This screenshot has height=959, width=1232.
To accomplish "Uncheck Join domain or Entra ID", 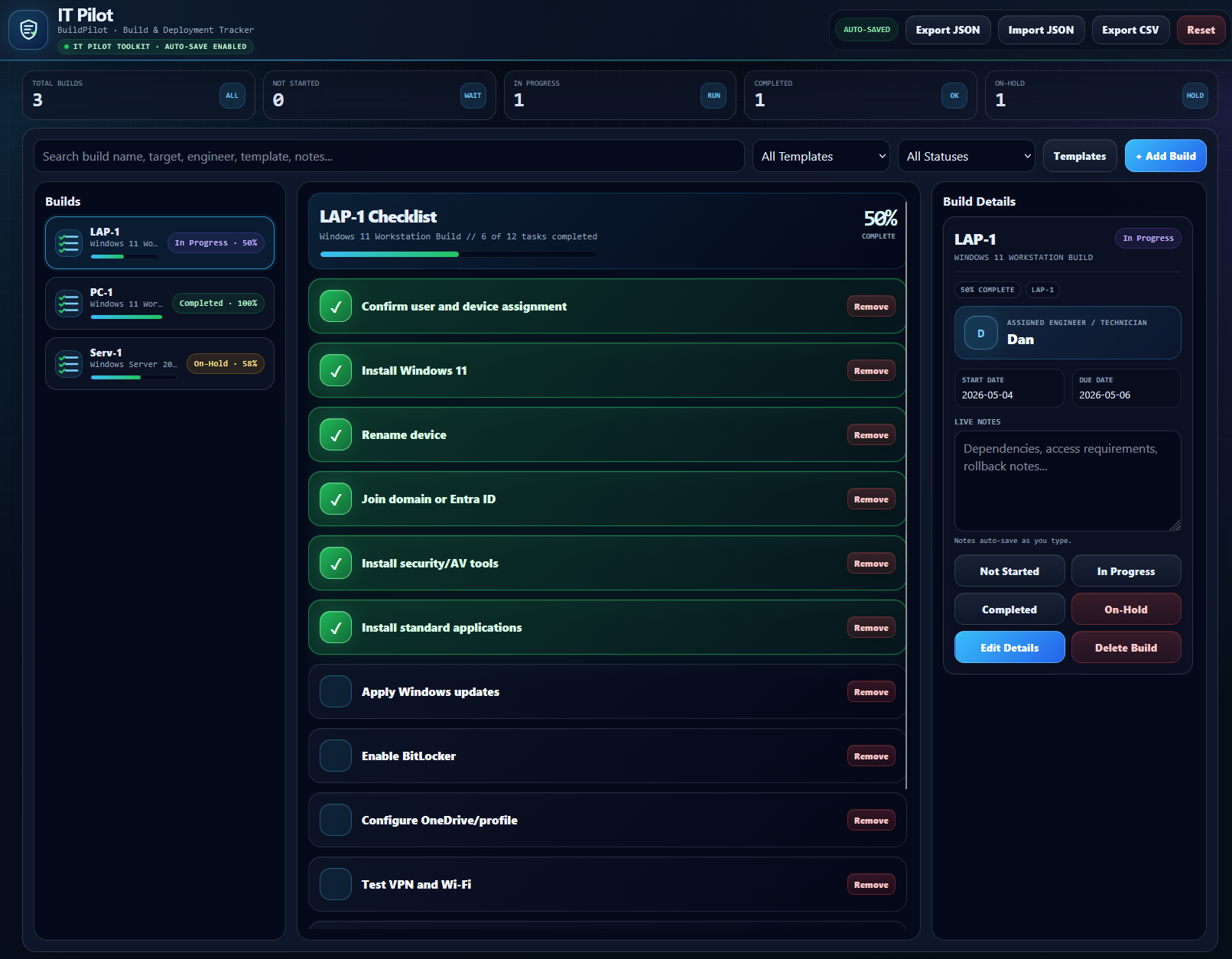I will [336, 499].
